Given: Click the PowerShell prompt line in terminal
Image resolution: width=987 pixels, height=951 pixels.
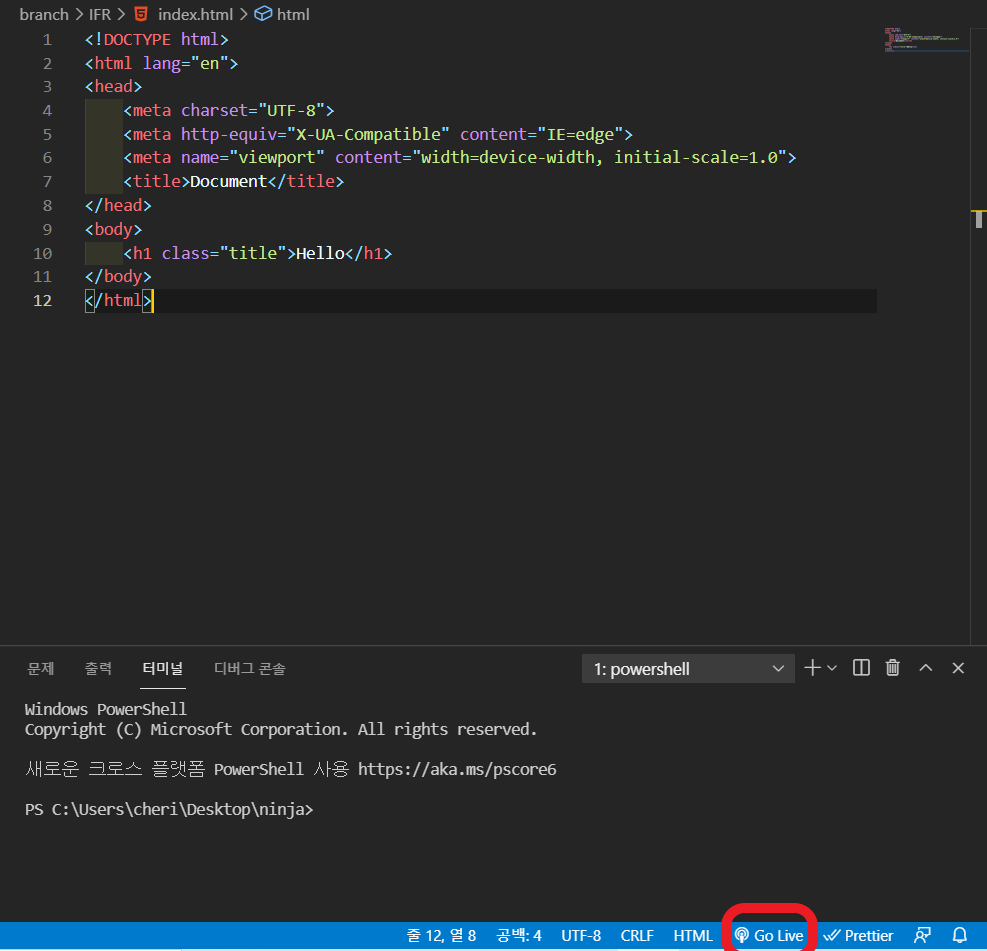Looking at the screenshot, I should click(x=169, y=809).
